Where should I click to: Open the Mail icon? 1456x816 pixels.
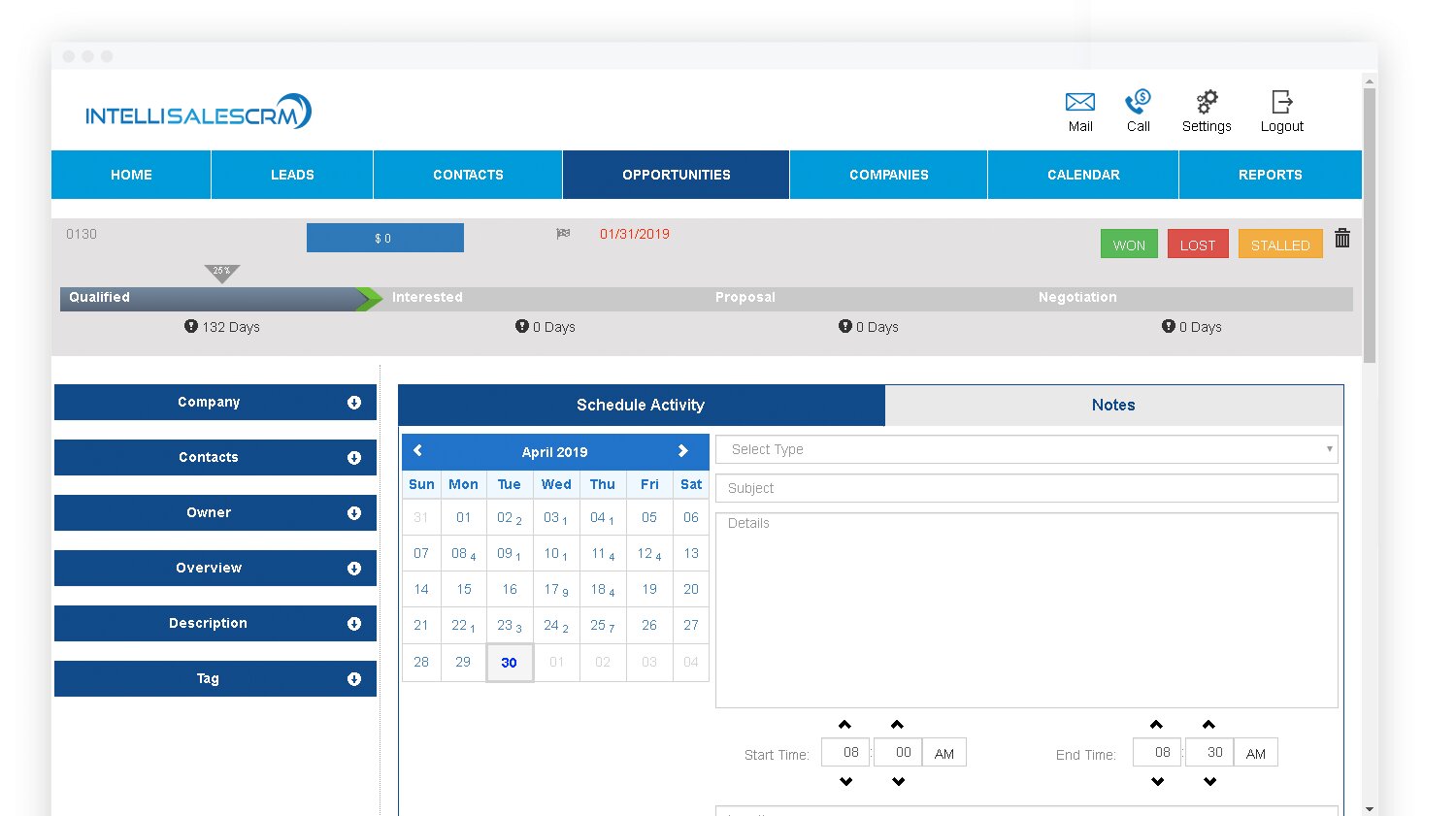[x=1079, y=103]
